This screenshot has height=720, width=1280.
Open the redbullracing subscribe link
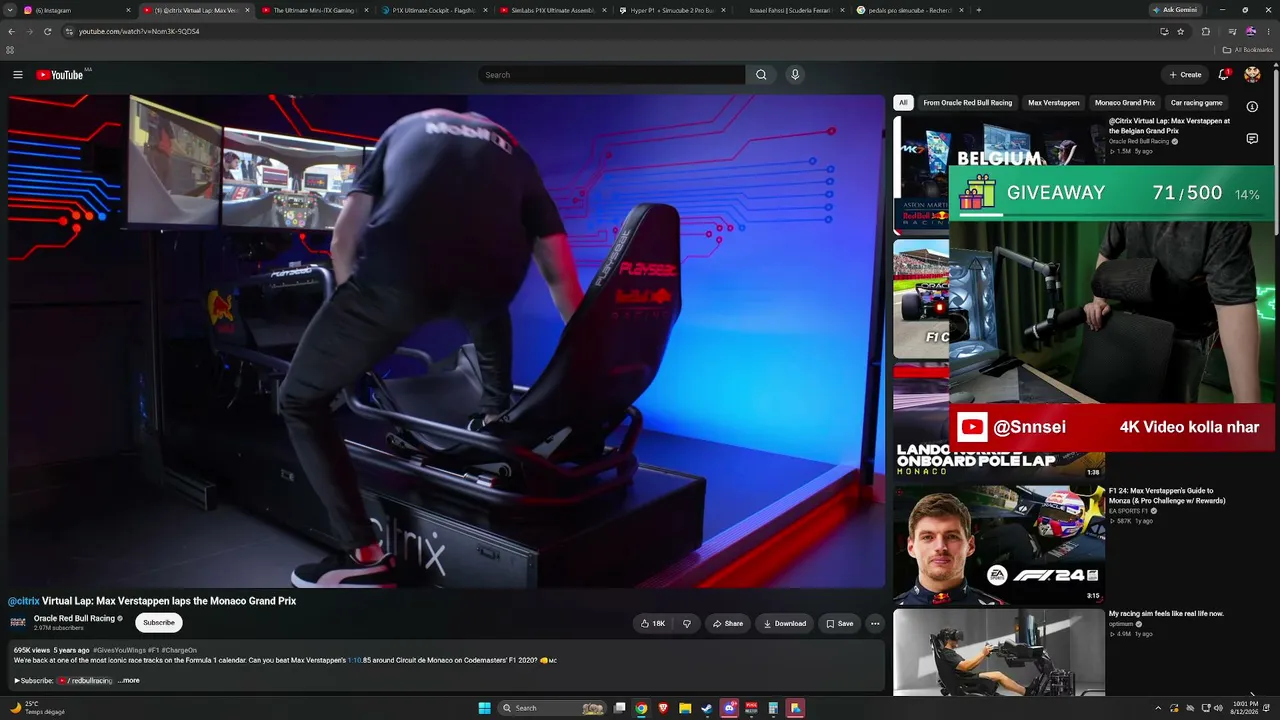[85, 681]
